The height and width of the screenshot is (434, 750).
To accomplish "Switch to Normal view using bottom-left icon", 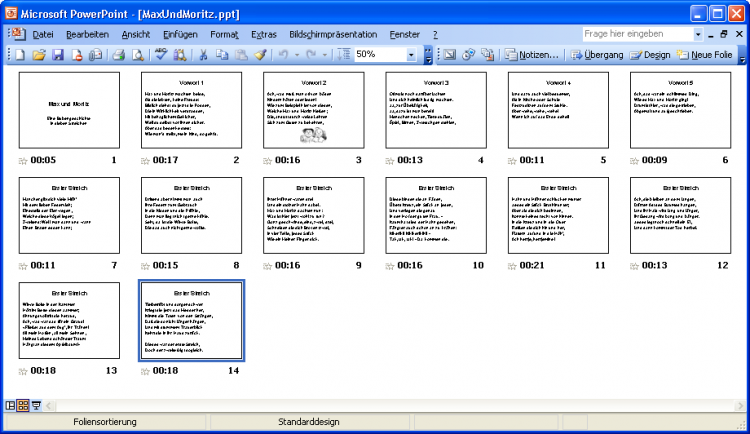I will (11, 405).
